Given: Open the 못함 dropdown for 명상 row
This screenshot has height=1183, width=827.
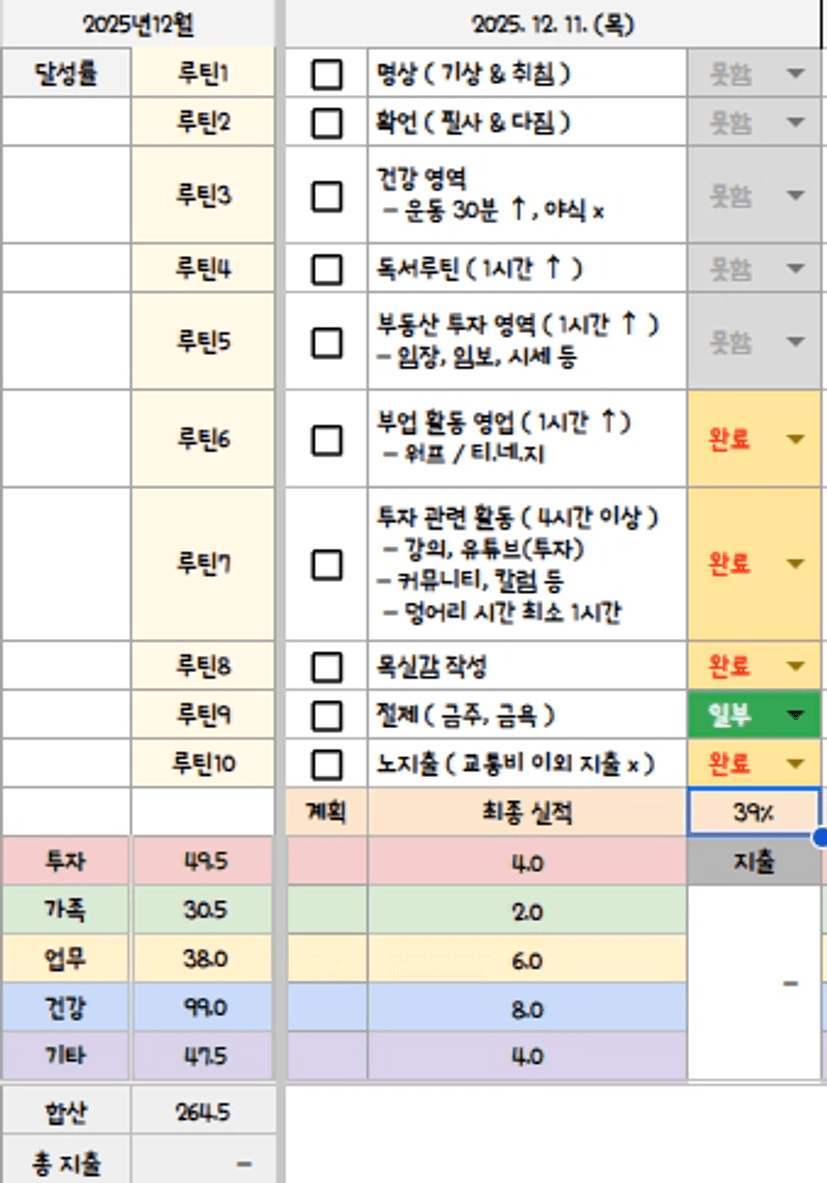Looking at the screenshot, I should 796,75.
